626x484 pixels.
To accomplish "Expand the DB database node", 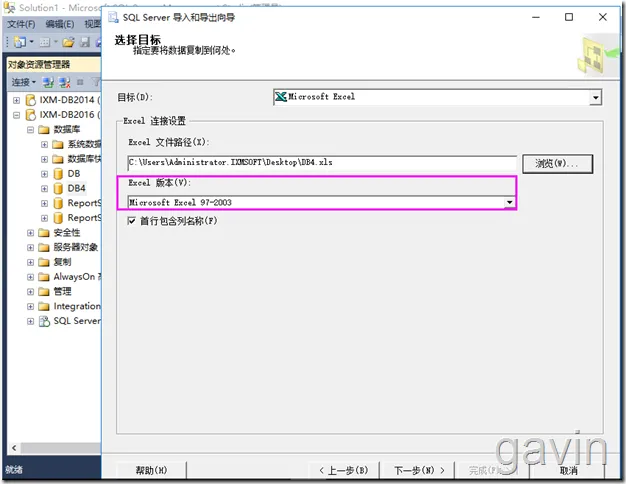I will point(44,174).
